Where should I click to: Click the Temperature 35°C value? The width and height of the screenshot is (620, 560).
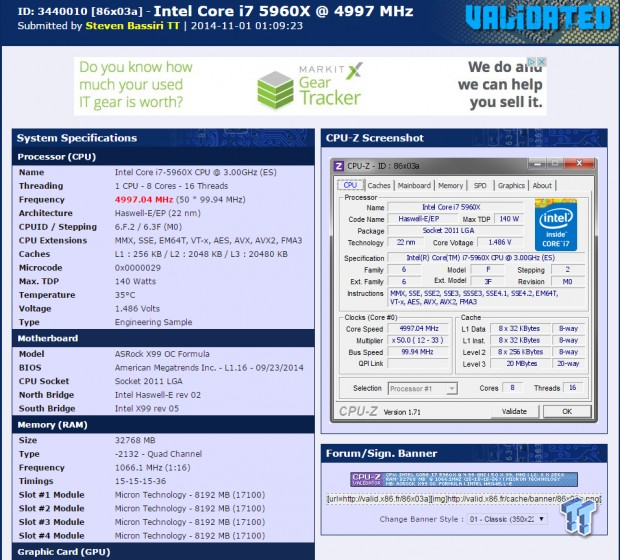[x=125, y=295]
